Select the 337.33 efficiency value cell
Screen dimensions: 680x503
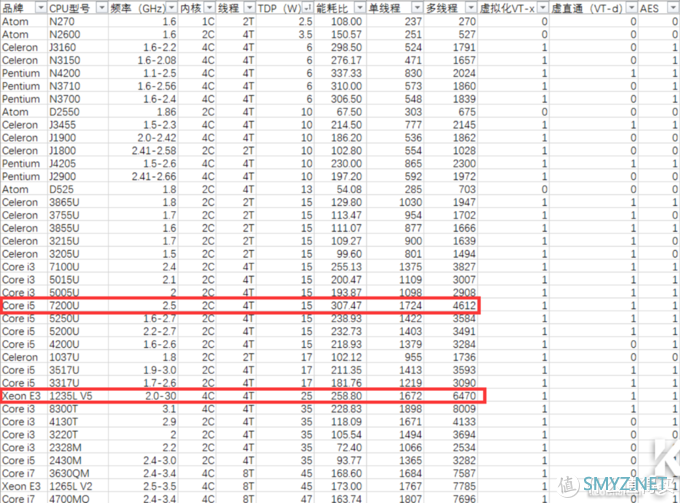coord(340,73)
